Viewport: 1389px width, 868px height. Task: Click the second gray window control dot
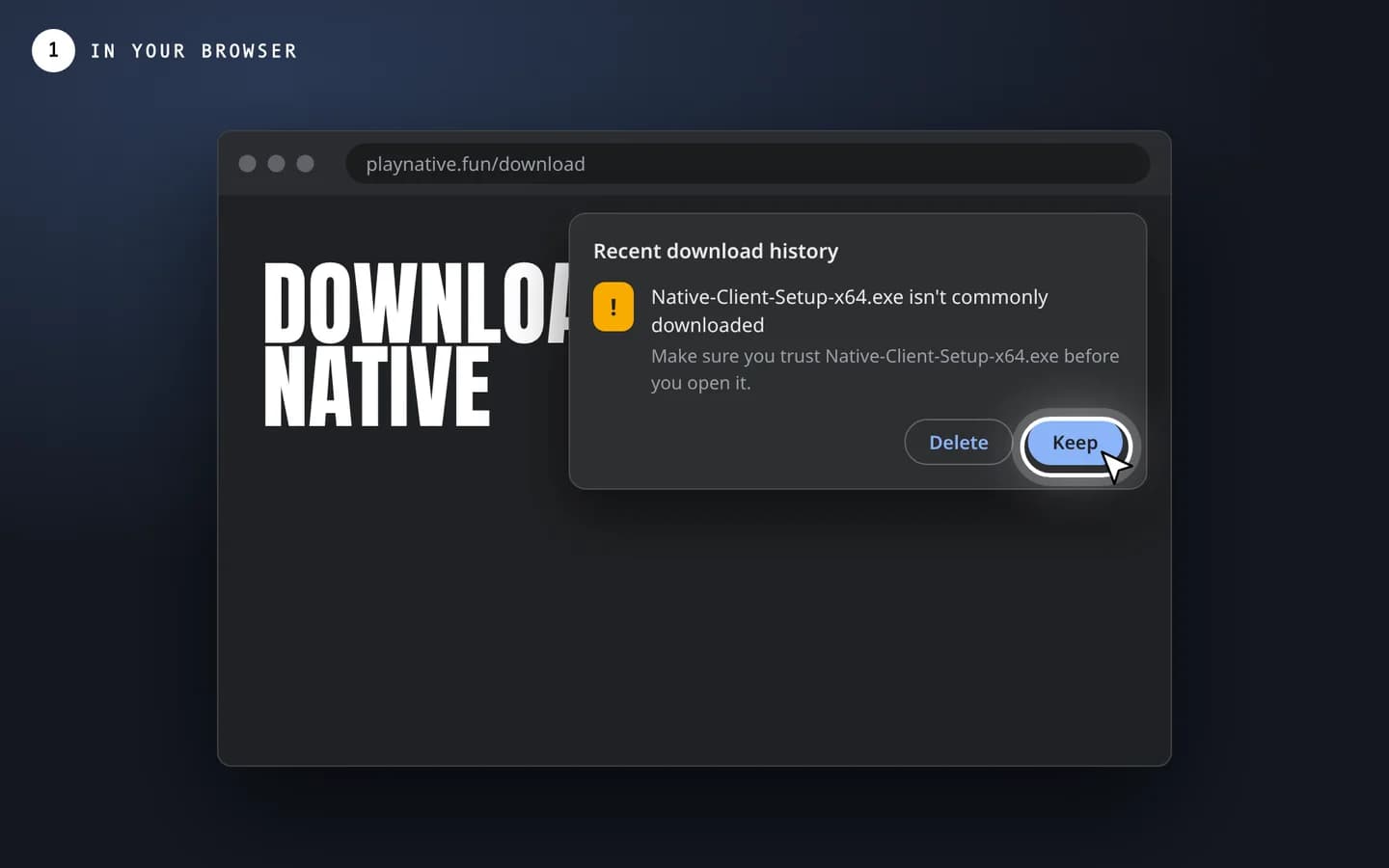(276, 164)
